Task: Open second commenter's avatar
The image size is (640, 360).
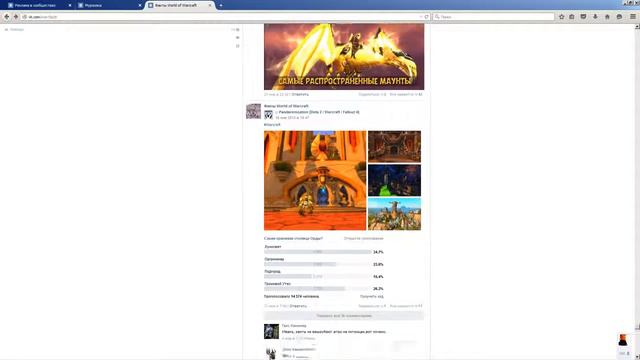Action: pos(271,353)
